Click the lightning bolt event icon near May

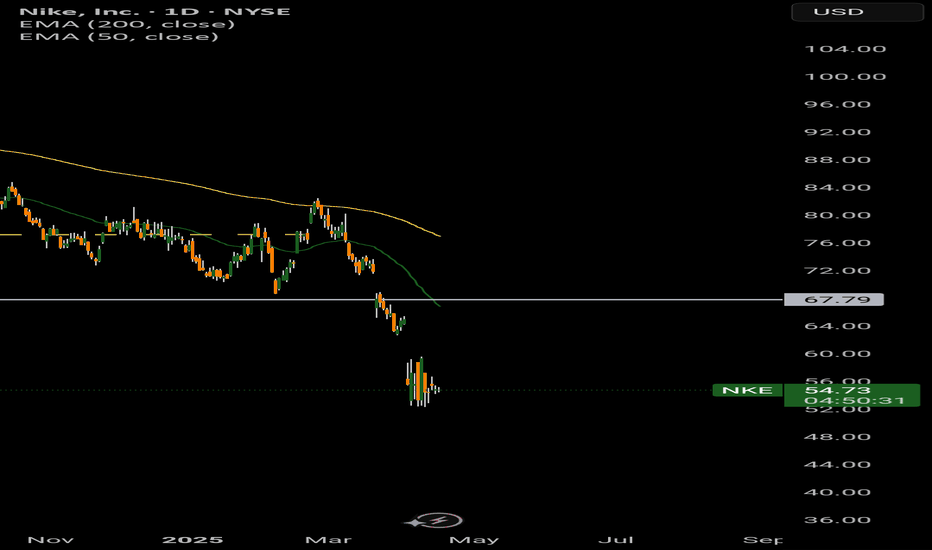441,521
